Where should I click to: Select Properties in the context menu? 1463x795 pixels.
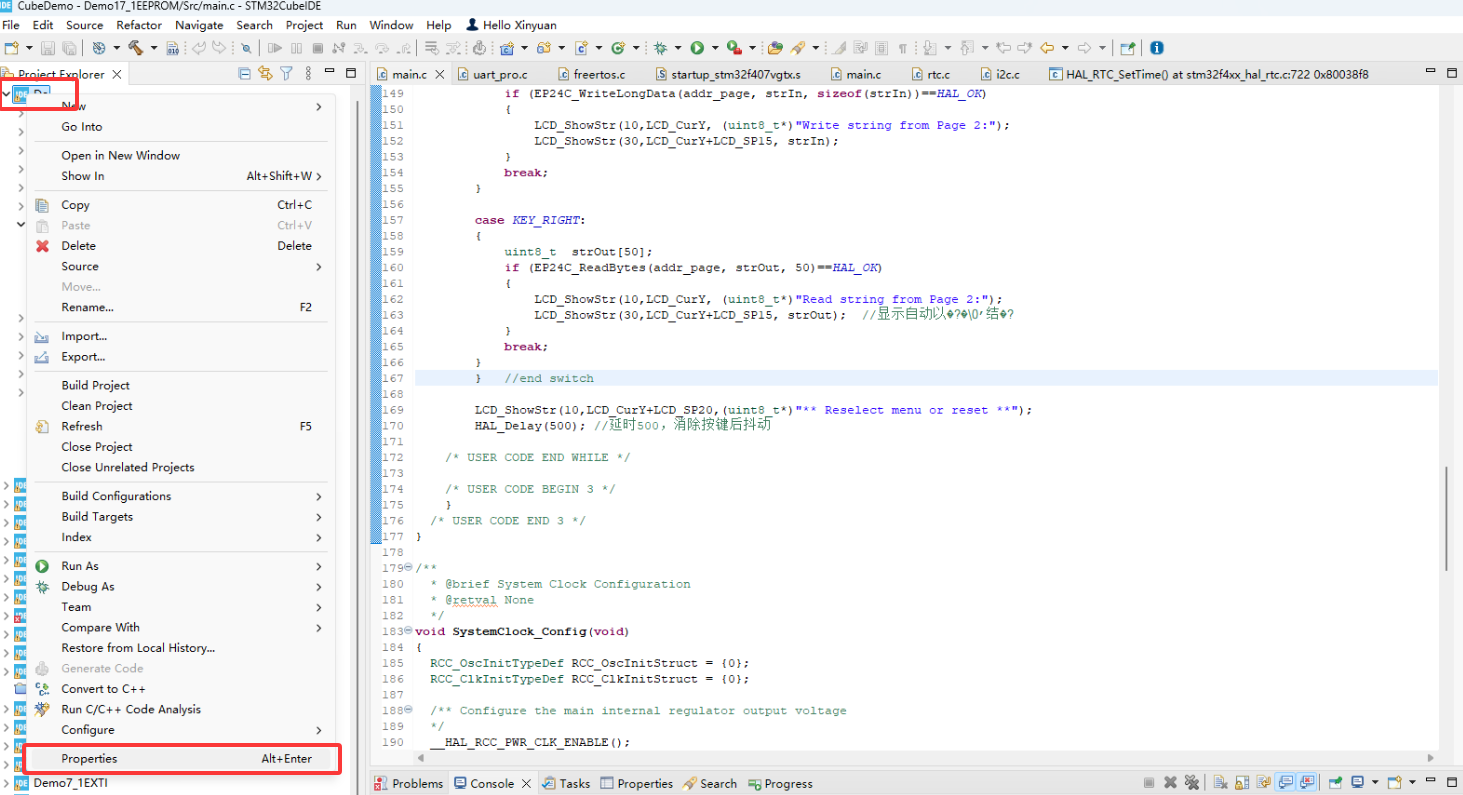[x=180, y=759]
